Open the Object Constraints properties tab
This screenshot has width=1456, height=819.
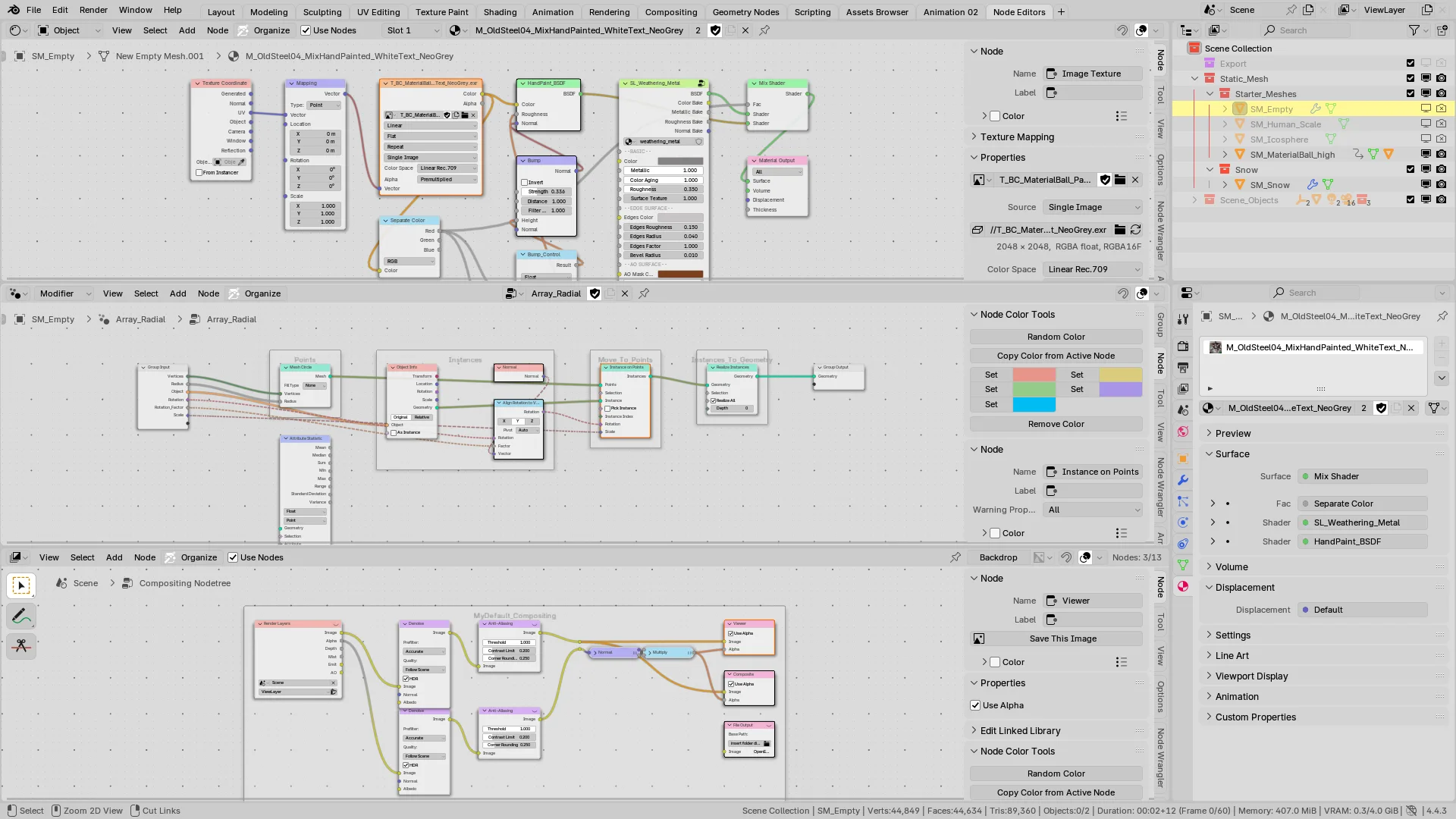coord(1183,544)
